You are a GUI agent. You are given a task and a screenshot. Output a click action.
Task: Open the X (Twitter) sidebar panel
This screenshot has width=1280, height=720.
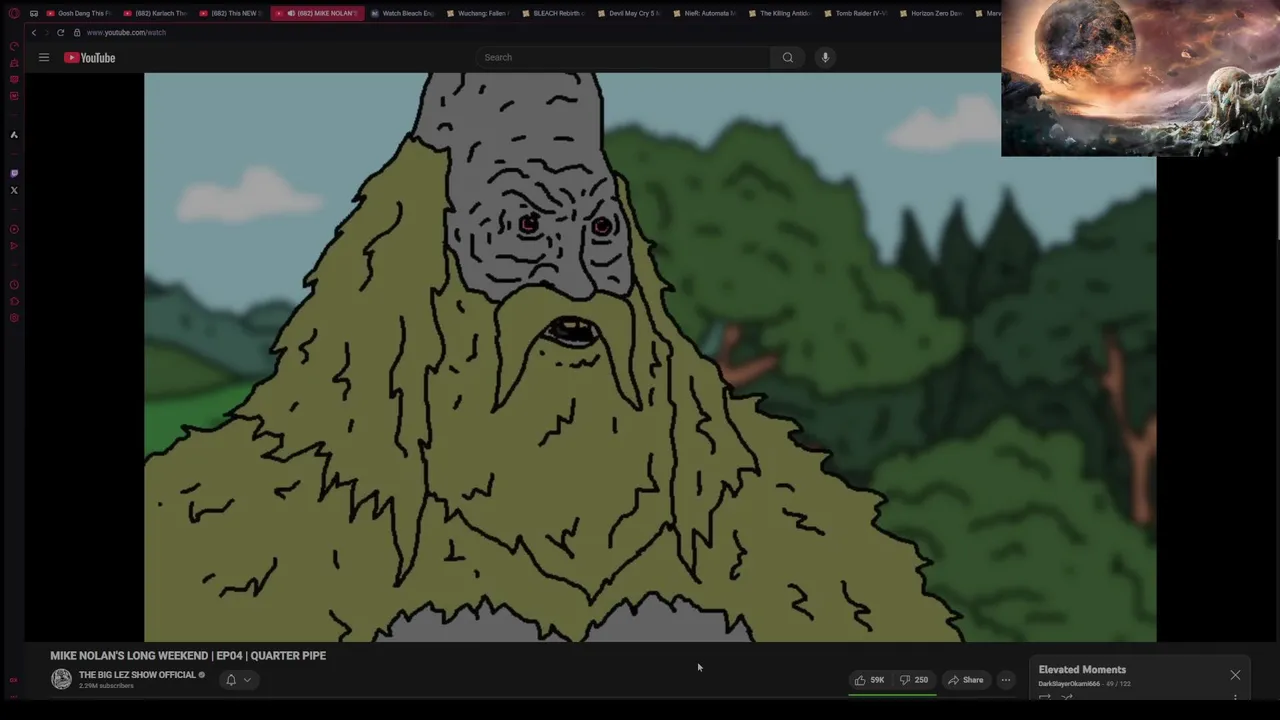click(14, 190)
